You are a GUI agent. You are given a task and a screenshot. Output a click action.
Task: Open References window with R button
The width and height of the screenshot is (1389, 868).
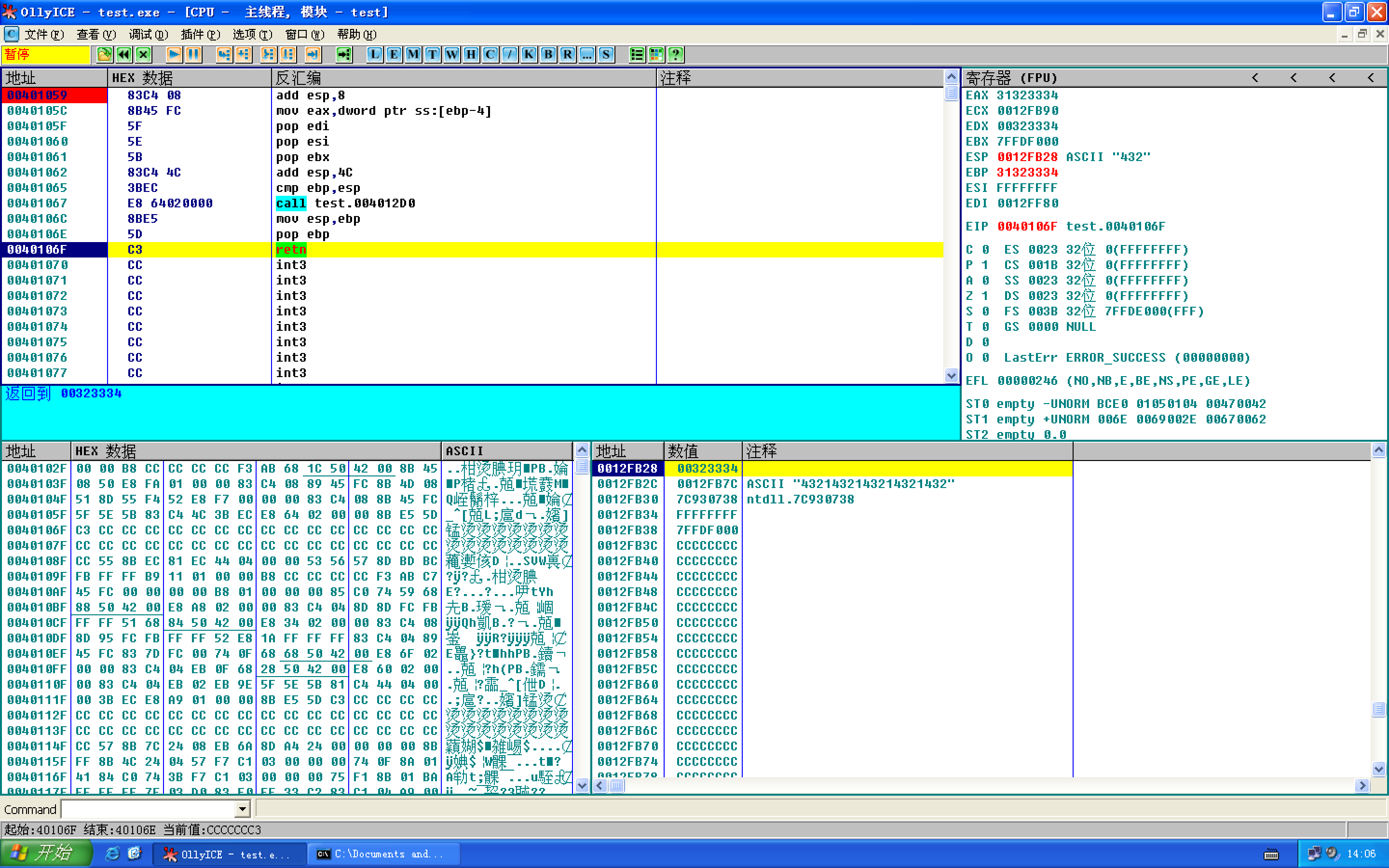click(x=568, y=54)
